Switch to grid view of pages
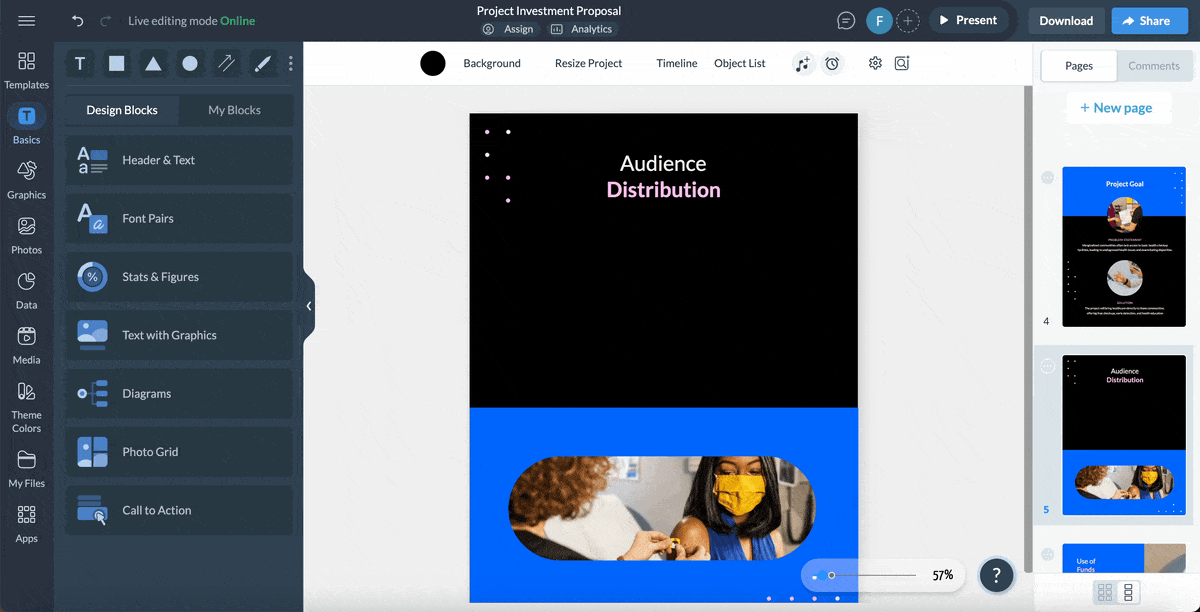 coord(1105,592)
